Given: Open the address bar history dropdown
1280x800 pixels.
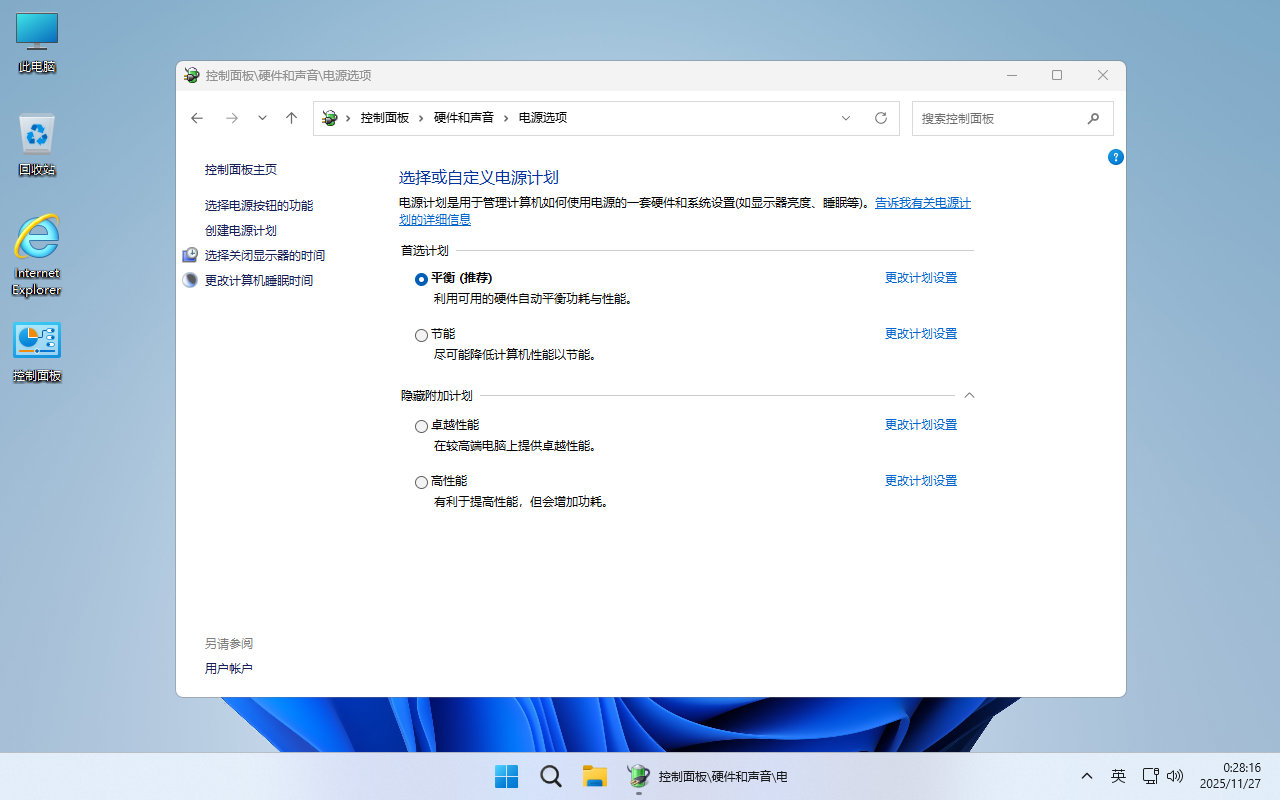Looking at the screenshot, I should pyautogui.click(x=846, y=118).
